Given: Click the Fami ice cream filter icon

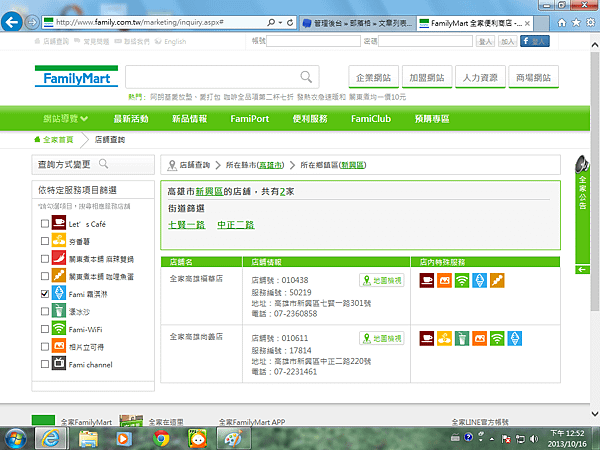Looking at the screenshot, I should click(59, 293).
